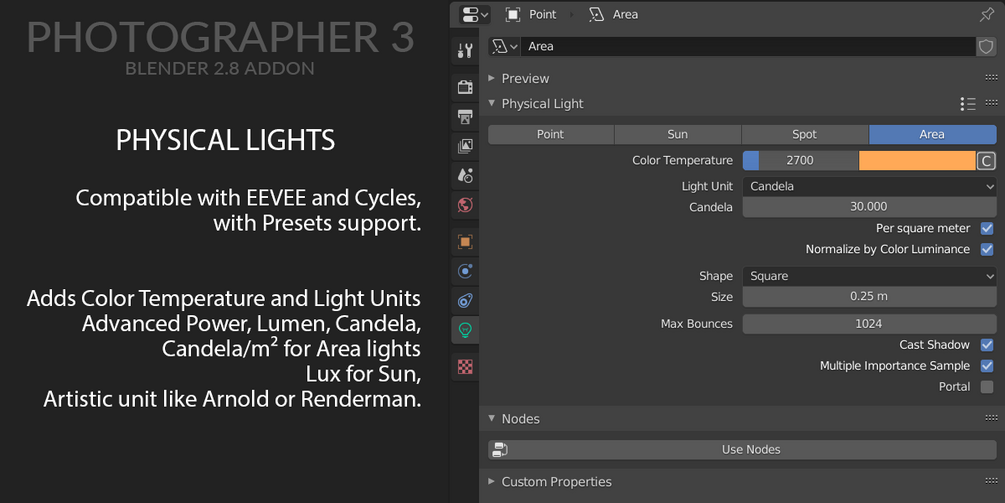Viewport: 1005px width, 503px height.
Task: Click the Color Temperature 2700 slider
Action: 800,161
